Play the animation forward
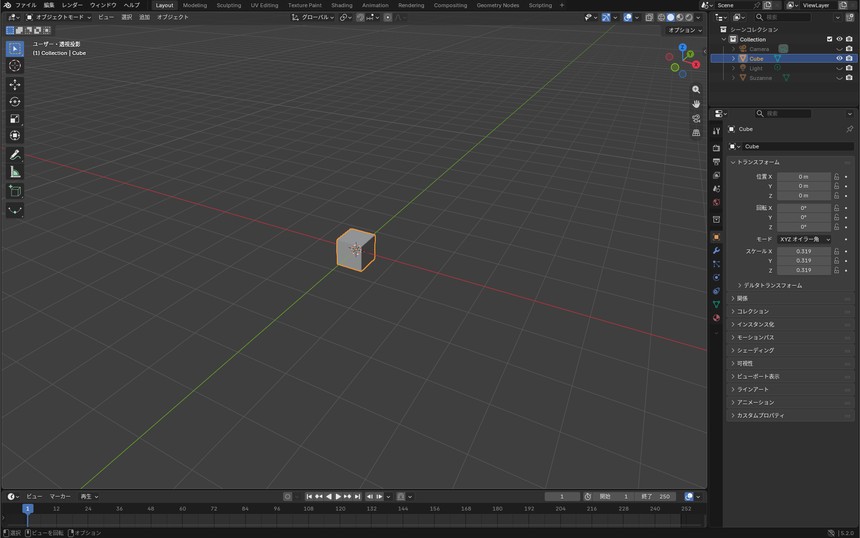The width and height of the screenshot is (860, 538). pos(338,497)
